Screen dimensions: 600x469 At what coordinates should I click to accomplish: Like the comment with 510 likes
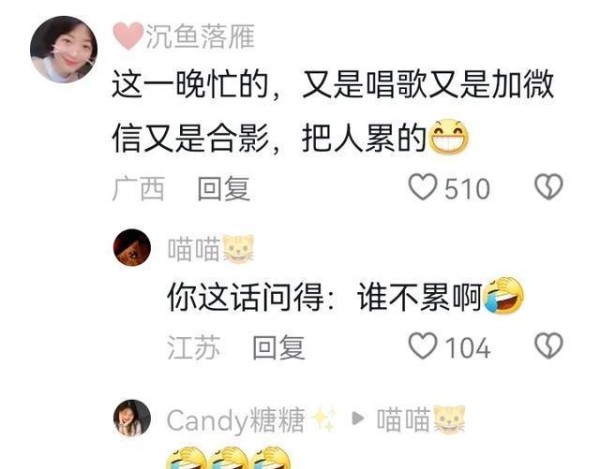(x=423, y=187)
